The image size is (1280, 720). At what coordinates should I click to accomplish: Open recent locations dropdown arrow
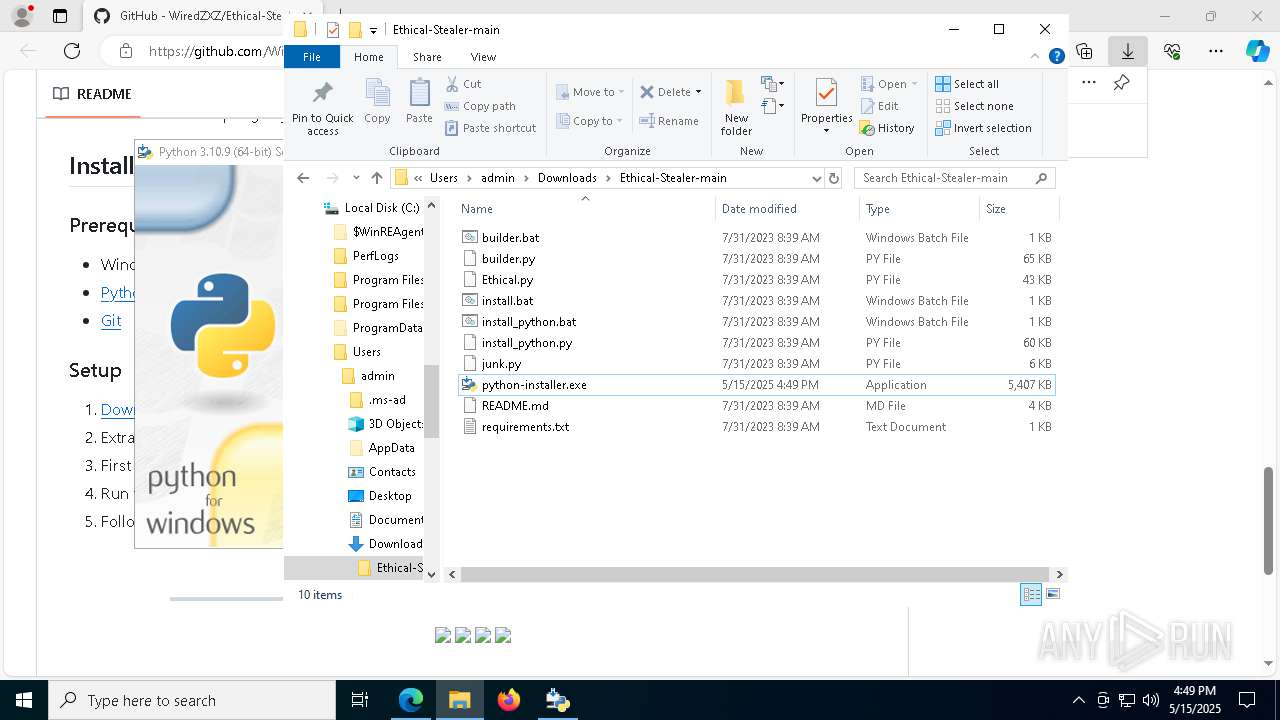click(356, 178)
